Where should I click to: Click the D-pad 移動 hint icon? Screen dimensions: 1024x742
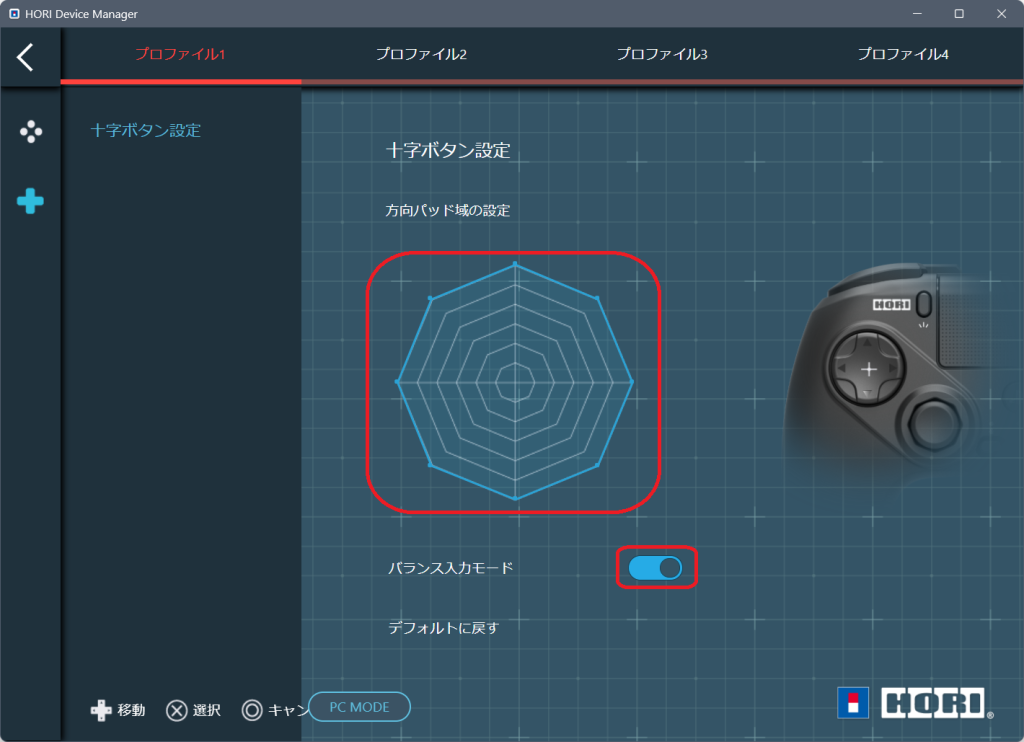pyautogui.click(x=101, y=710)
